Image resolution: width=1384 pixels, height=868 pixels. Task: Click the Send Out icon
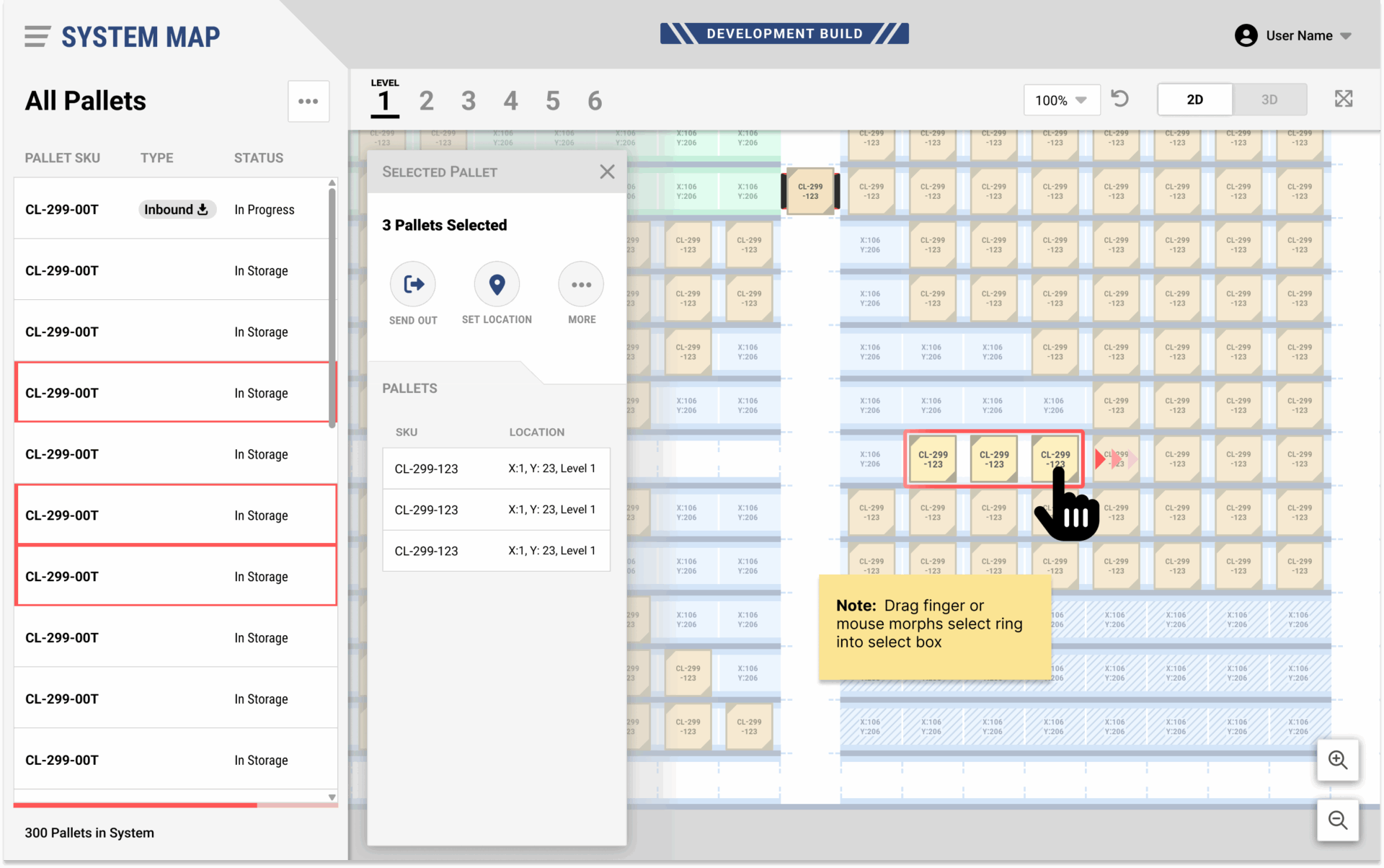(413, 284)
